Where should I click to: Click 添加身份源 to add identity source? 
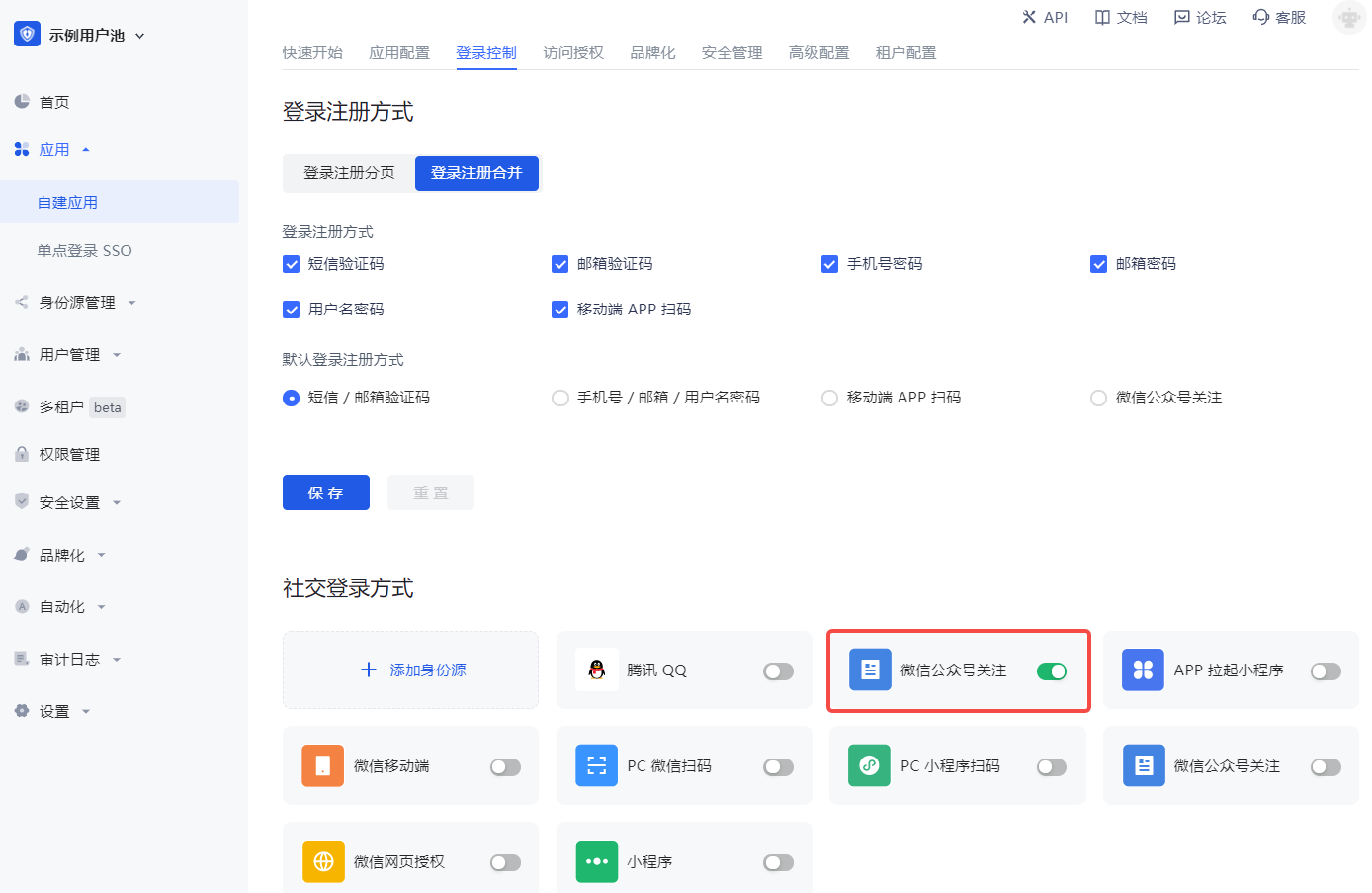[411, 670]
